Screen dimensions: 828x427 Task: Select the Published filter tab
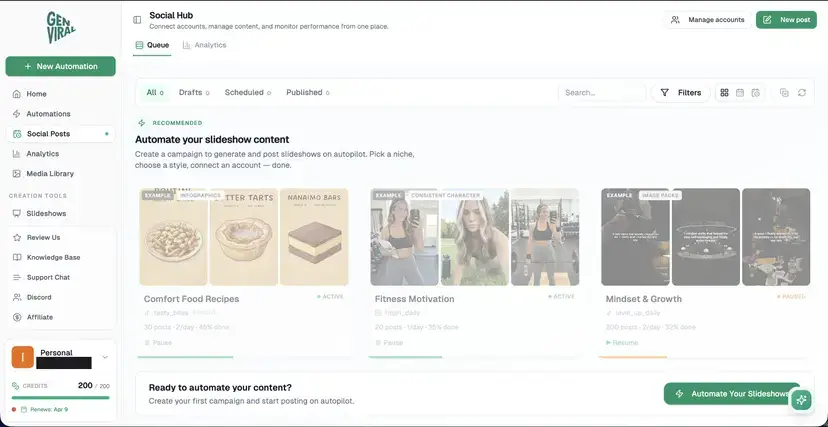pos(308,93)
